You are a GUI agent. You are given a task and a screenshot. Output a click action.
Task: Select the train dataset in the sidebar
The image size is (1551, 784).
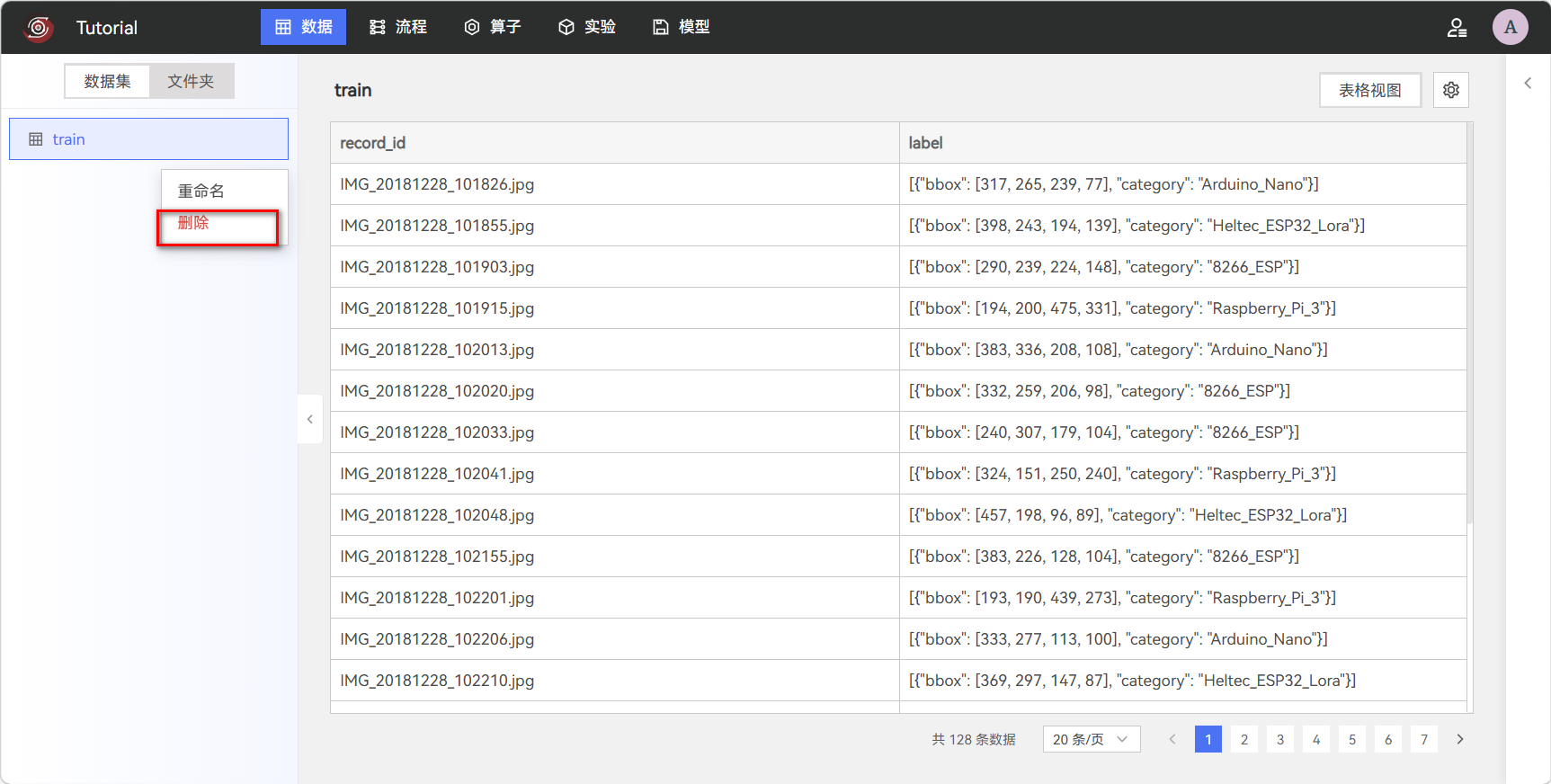(148, 139)
